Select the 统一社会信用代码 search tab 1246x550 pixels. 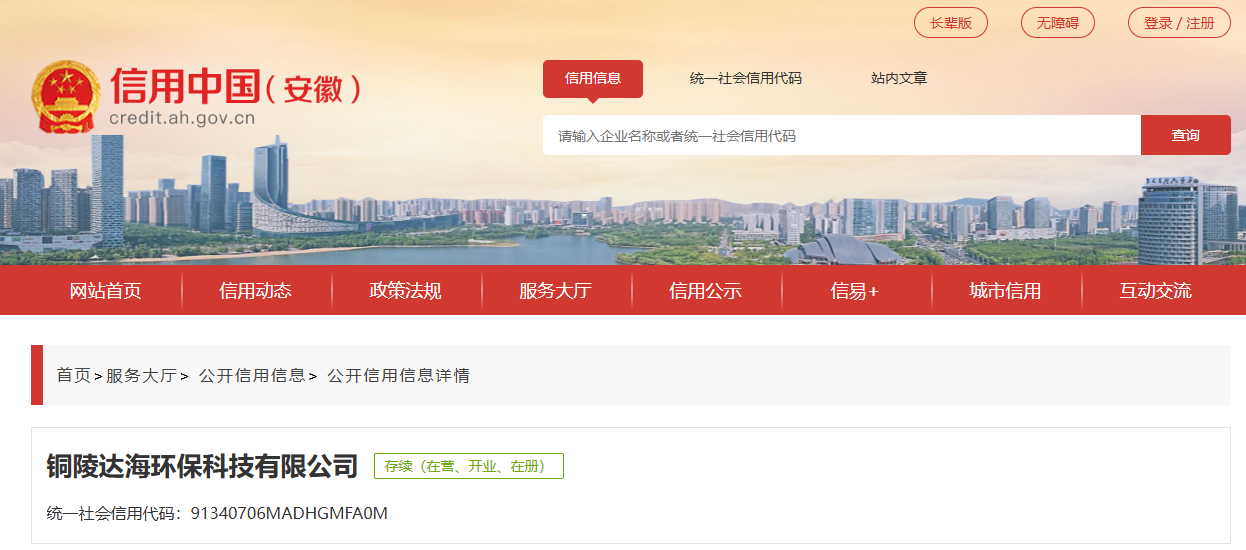coord(746,78)
